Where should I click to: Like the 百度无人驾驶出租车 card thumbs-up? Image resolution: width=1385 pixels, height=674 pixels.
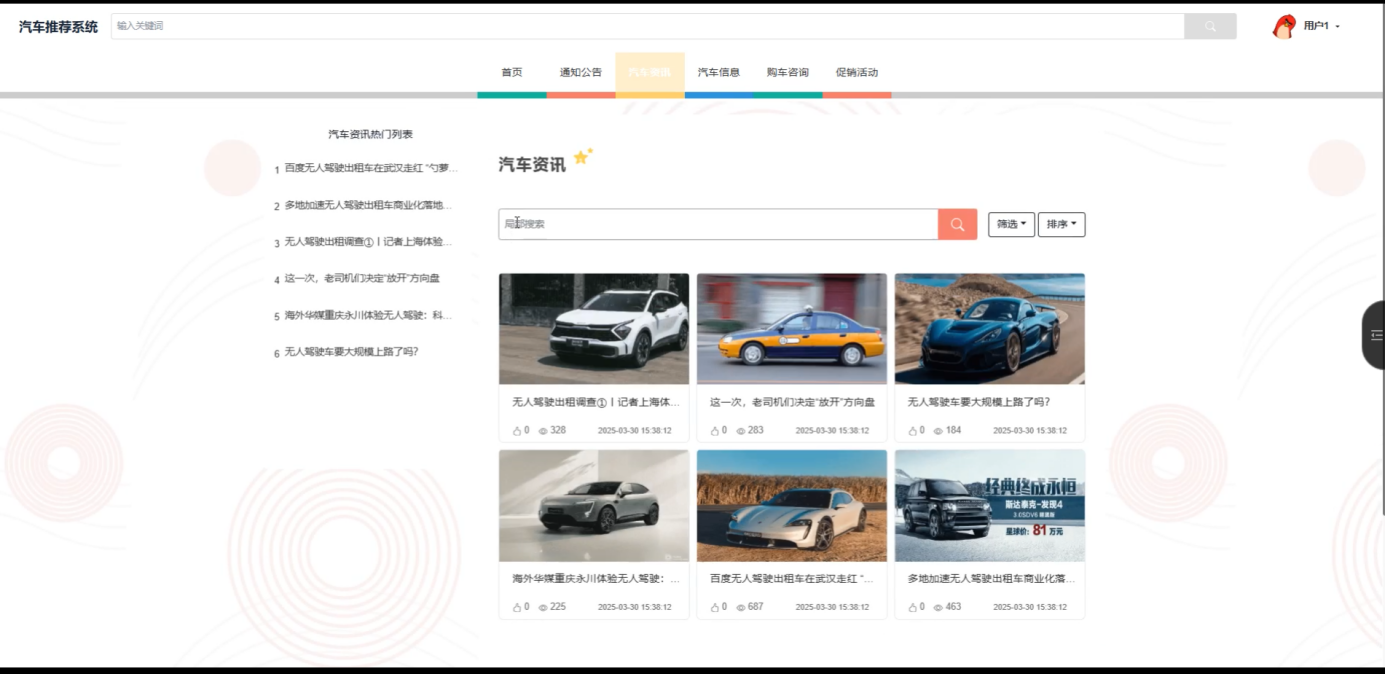pos(715,607)
